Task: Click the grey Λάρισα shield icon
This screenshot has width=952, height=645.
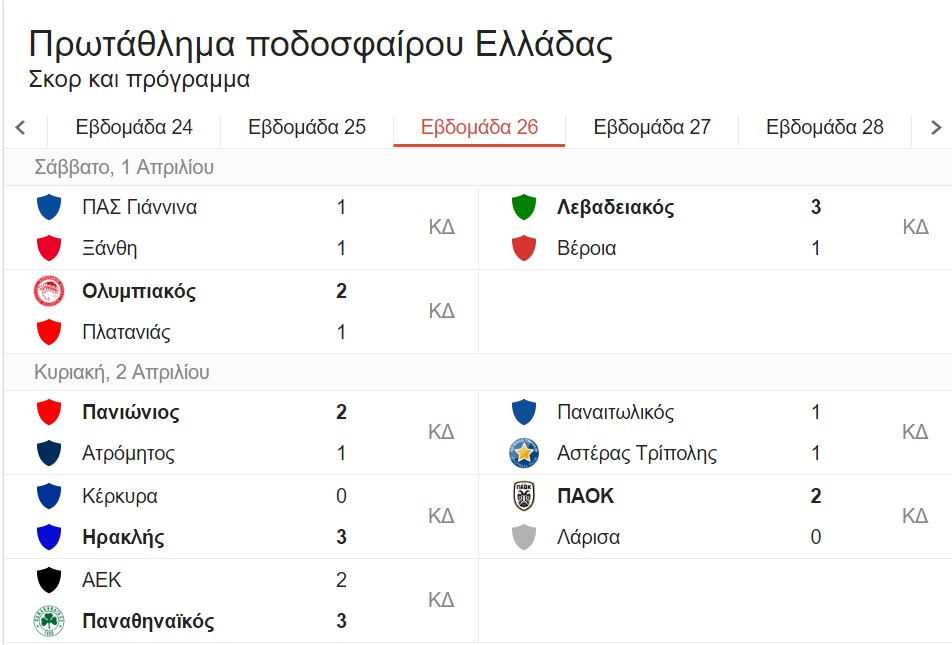Action: pyautogui.click(x=524, y=537)
